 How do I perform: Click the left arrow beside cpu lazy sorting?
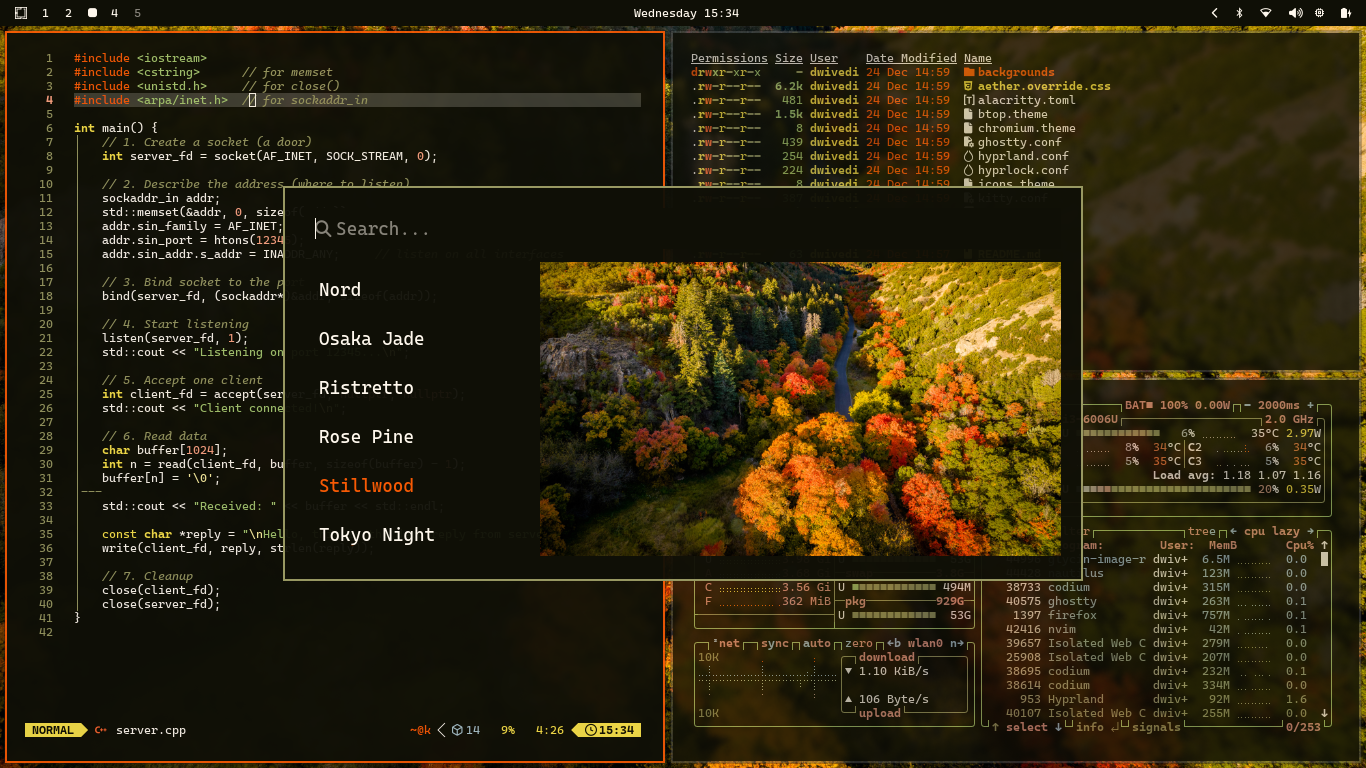[x=1233, y=531]
